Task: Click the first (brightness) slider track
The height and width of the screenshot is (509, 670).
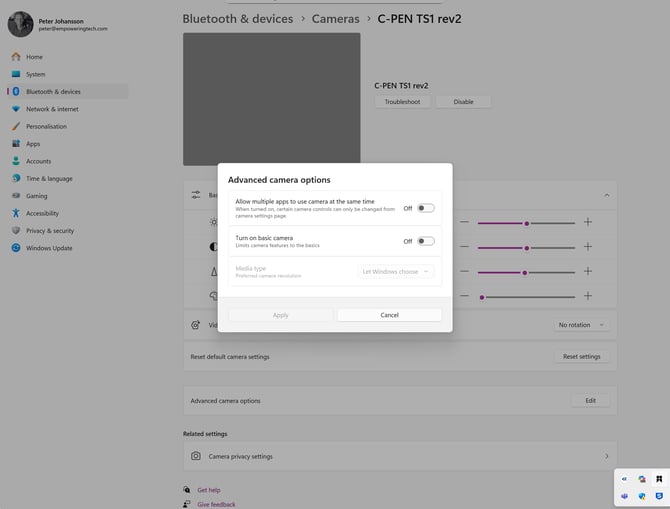Action: [526, 224]
